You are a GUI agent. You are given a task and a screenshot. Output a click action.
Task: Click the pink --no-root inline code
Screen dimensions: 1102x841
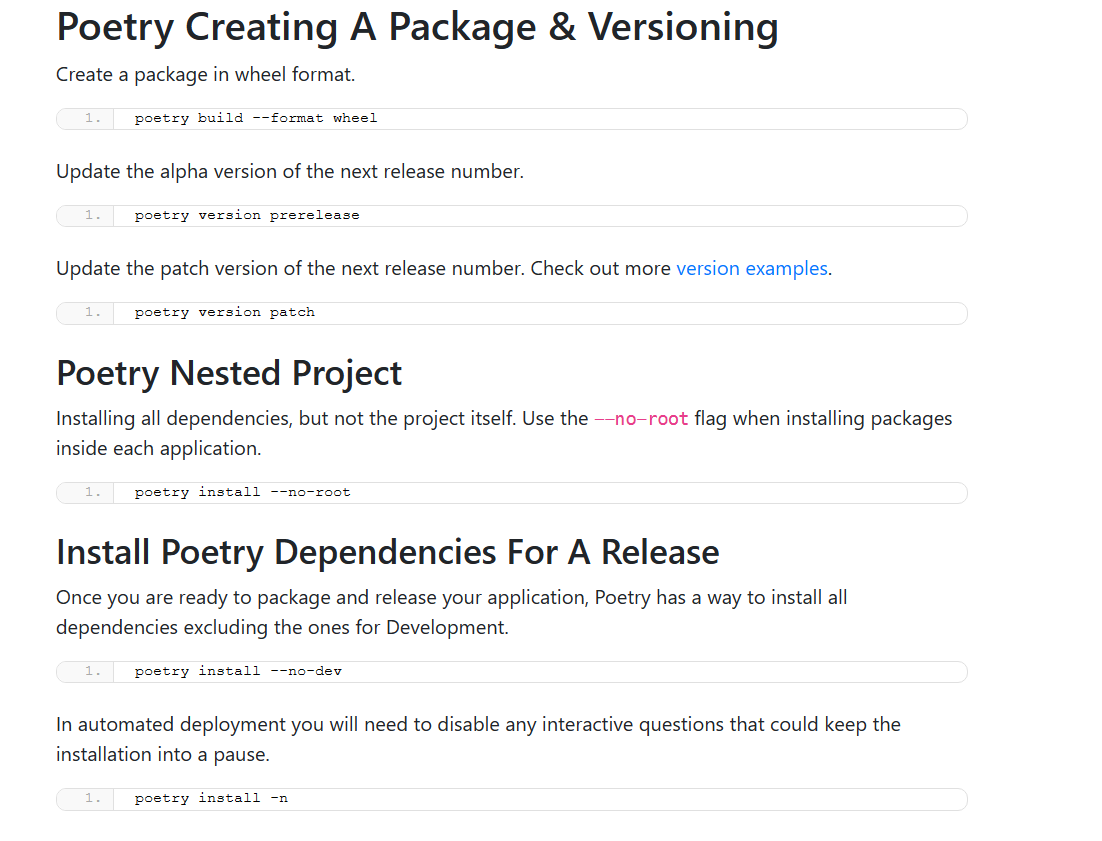(x=641, y=419)
